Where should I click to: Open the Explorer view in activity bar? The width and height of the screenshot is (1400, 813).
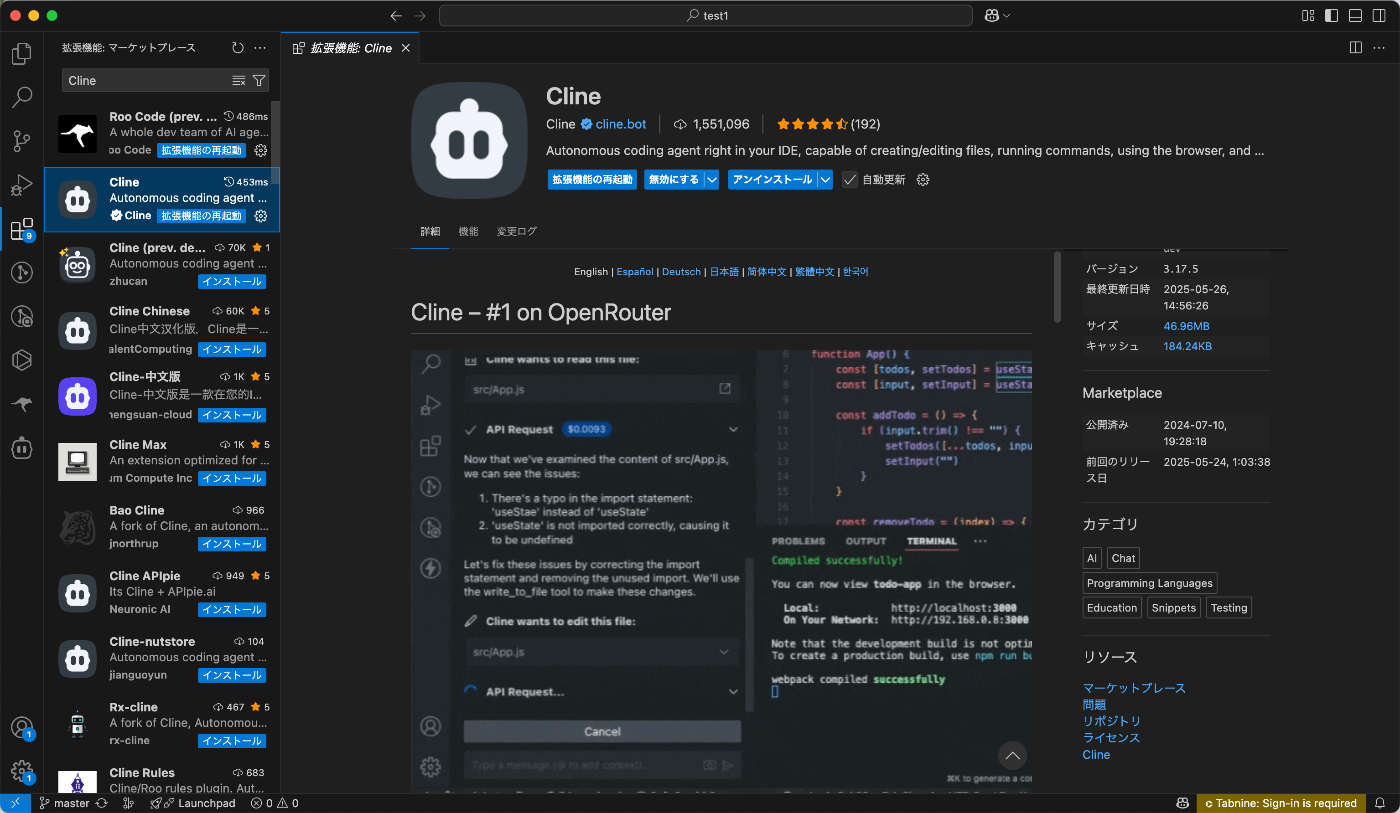[22, 52]
